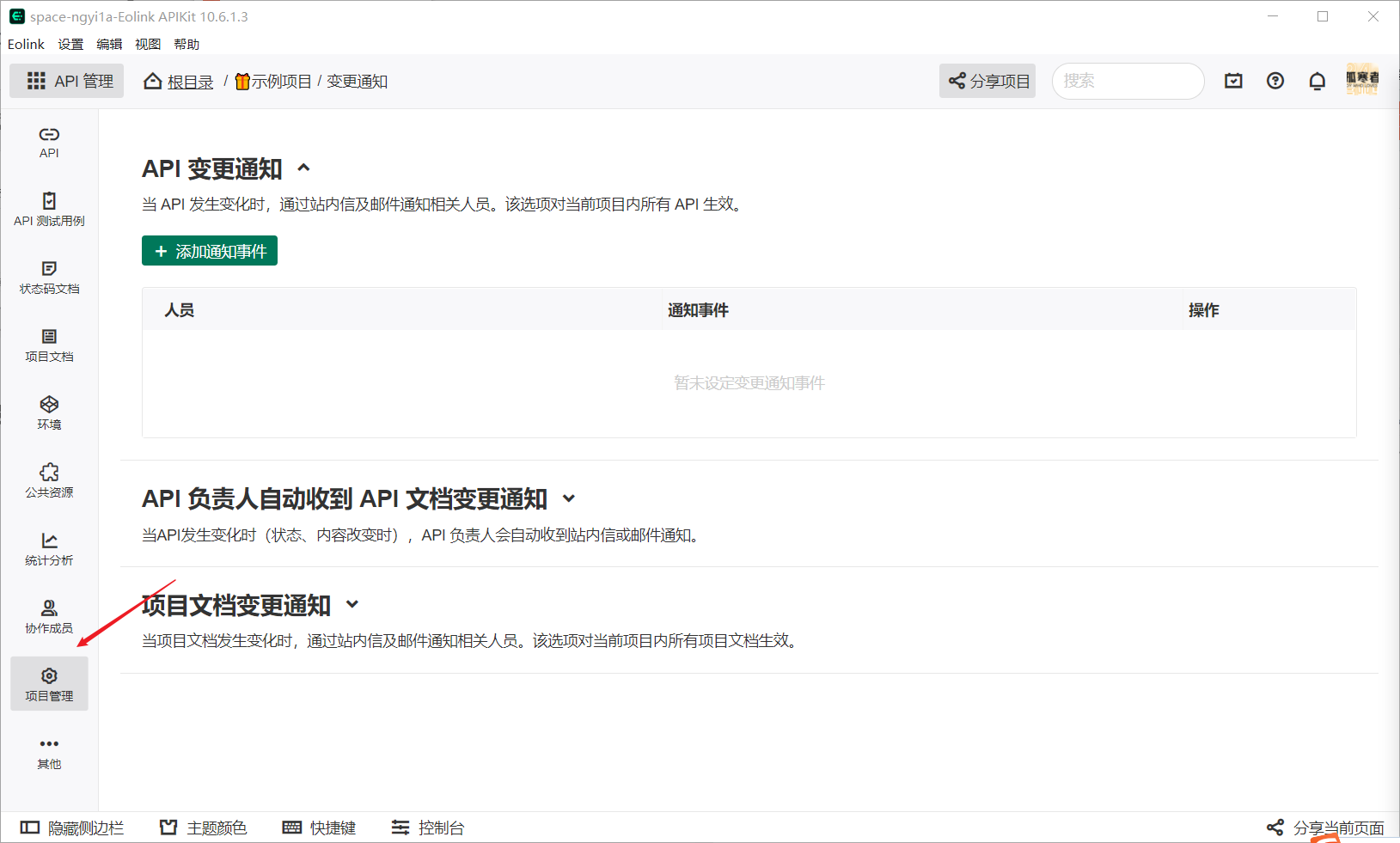Open the 主题颜色 theme color picker
This screenshot has height=843, width=1400.
point(203,827)
